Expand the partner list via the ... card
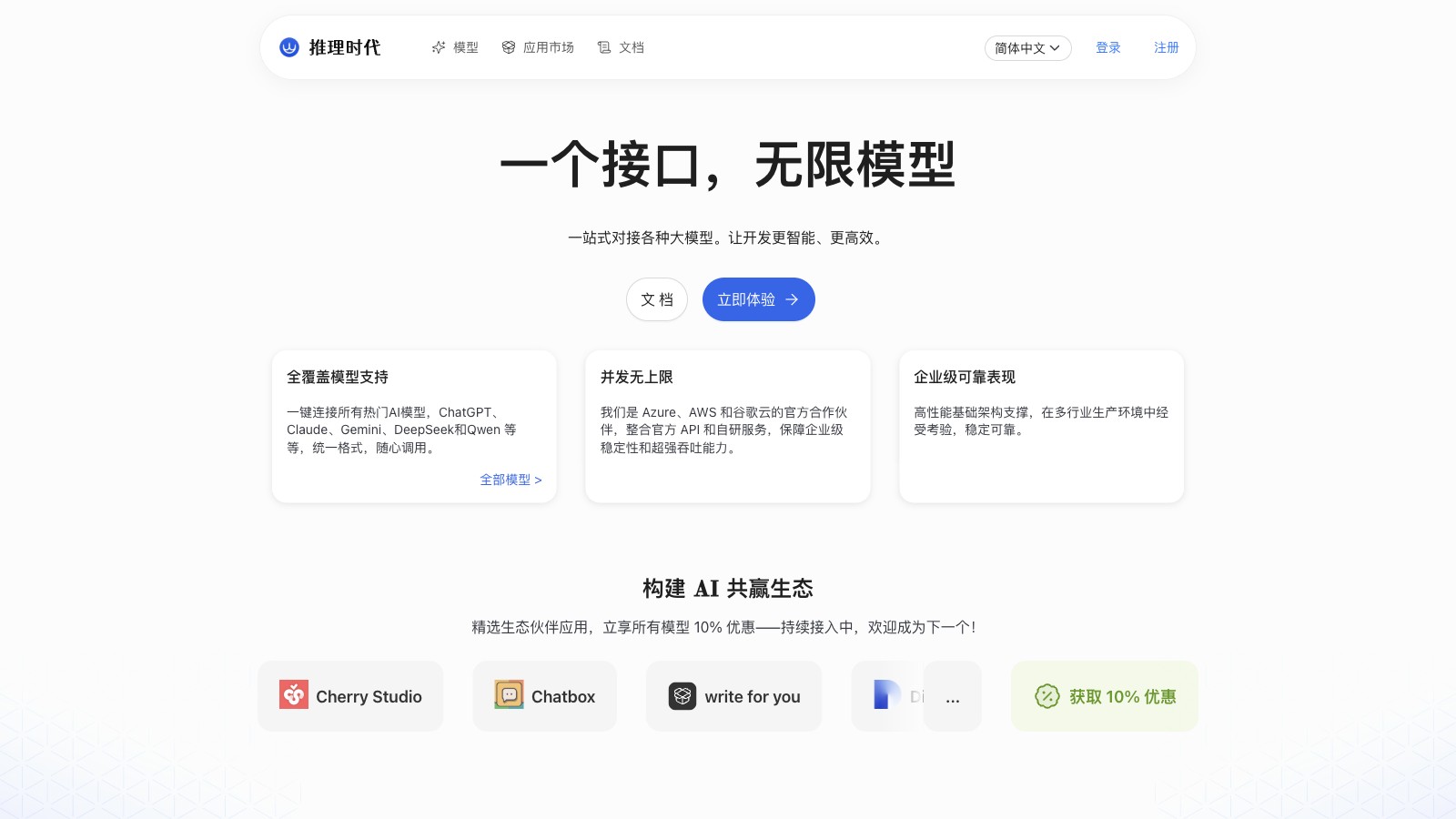This screenshot has width=1456, height=819. pos(953,697)
